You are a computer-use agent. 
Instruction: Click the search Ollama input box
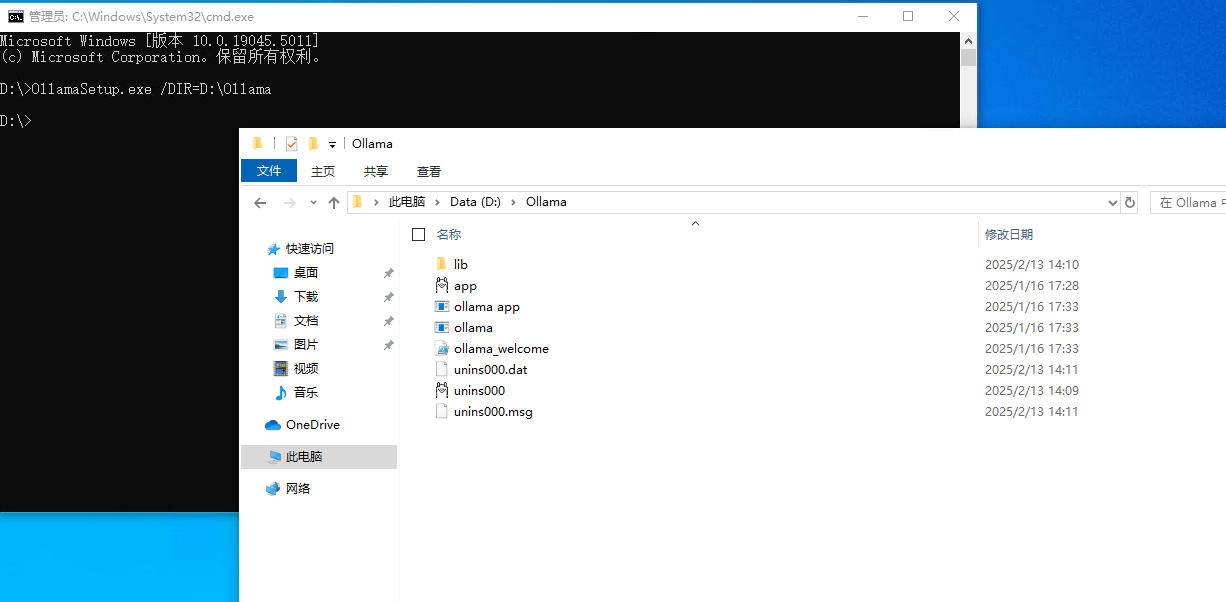pyautogui.click(x=1188, y=202)
